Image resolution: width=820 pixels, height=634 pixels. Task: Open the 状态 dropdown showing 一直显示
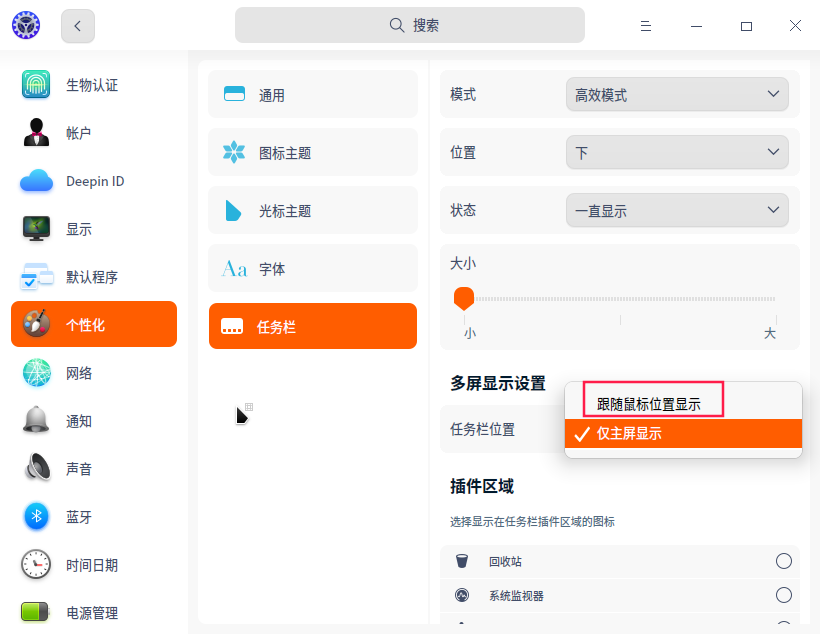(677, 210)
